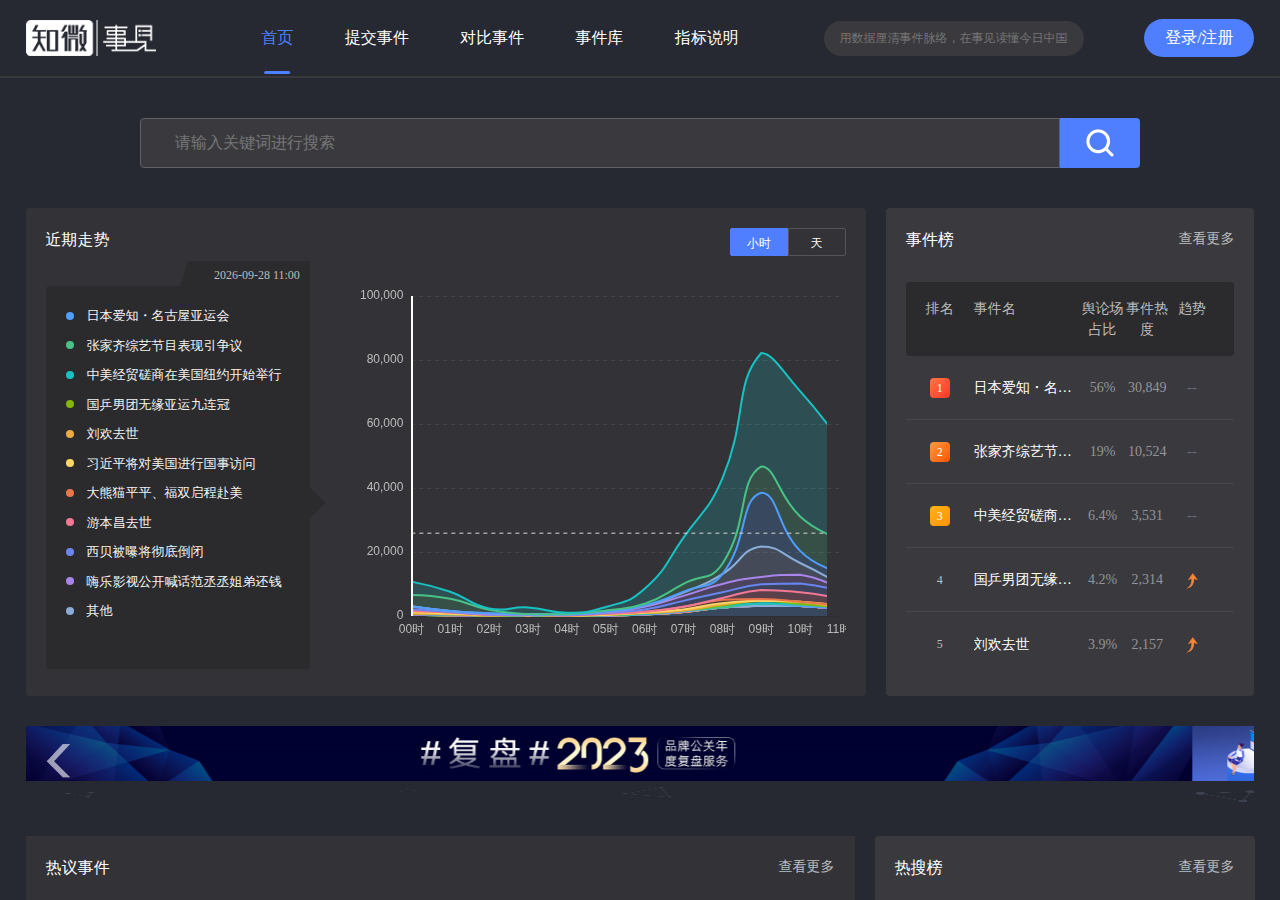Click the rank 1 badge for 日本爱知
This screenshot has height=900, width=1280.
pos(939,388)
